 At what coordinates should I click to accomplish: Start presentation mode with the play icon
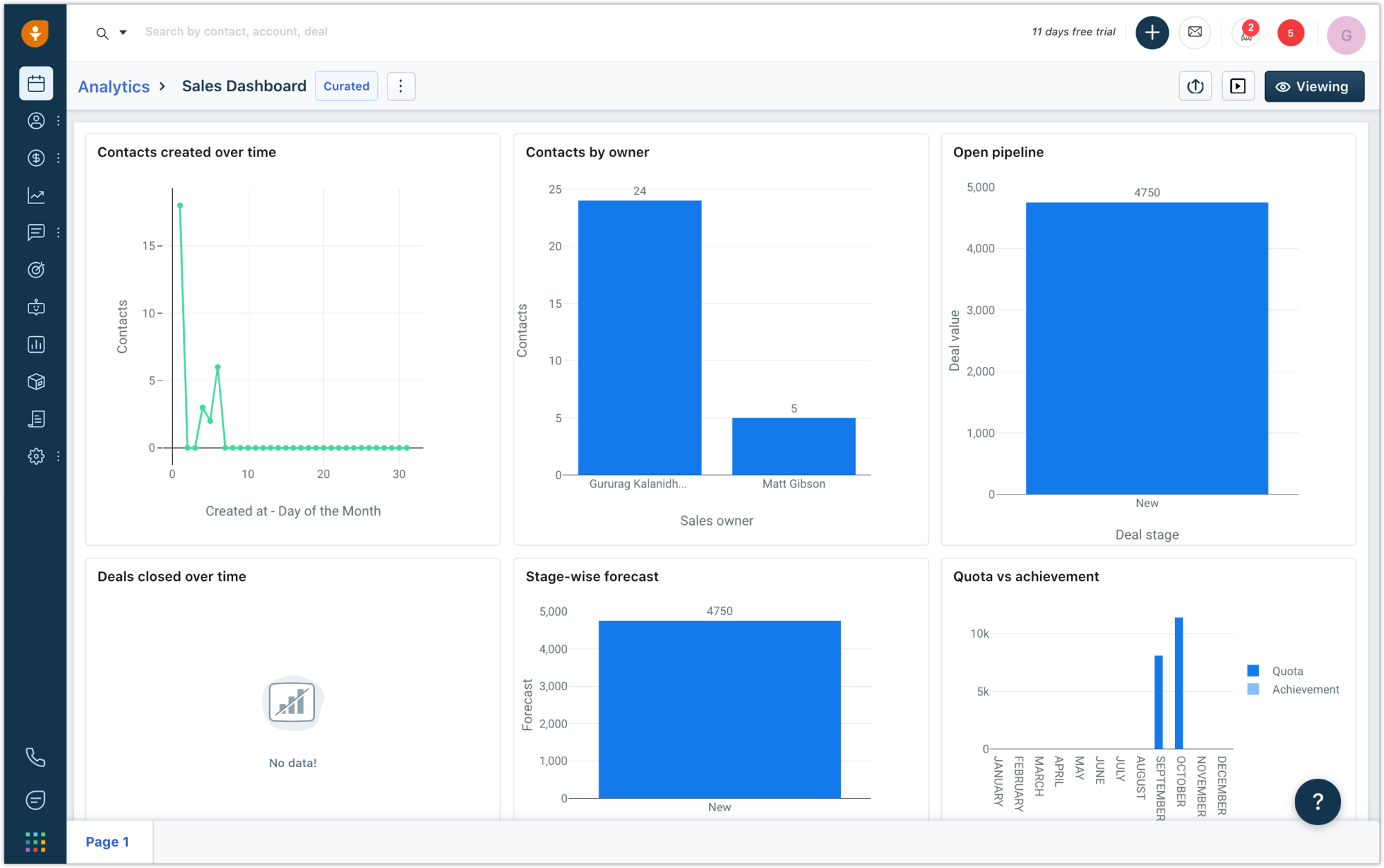pos(1239,86)
